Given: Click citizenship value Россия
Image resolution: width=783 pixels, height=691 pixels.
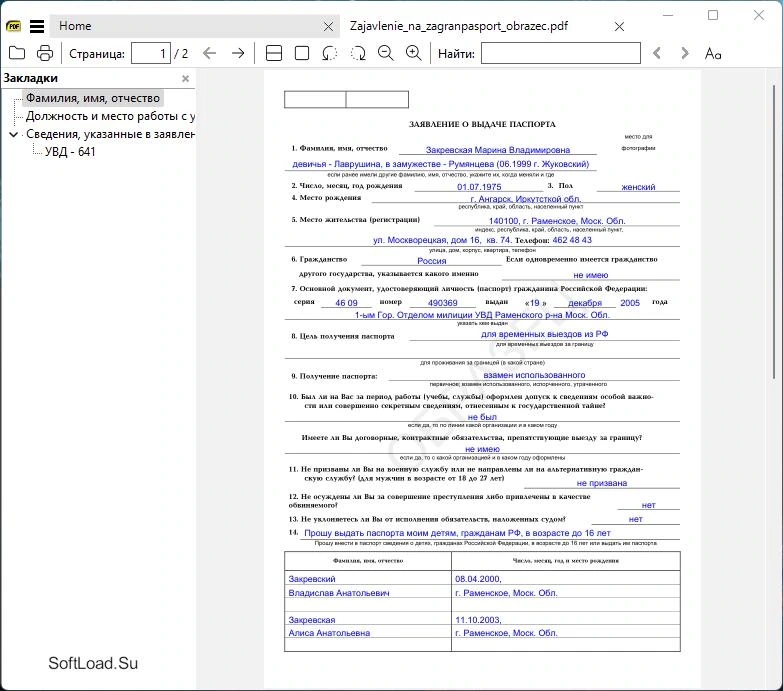Looking at the screenshot, I should click(431, 261).
